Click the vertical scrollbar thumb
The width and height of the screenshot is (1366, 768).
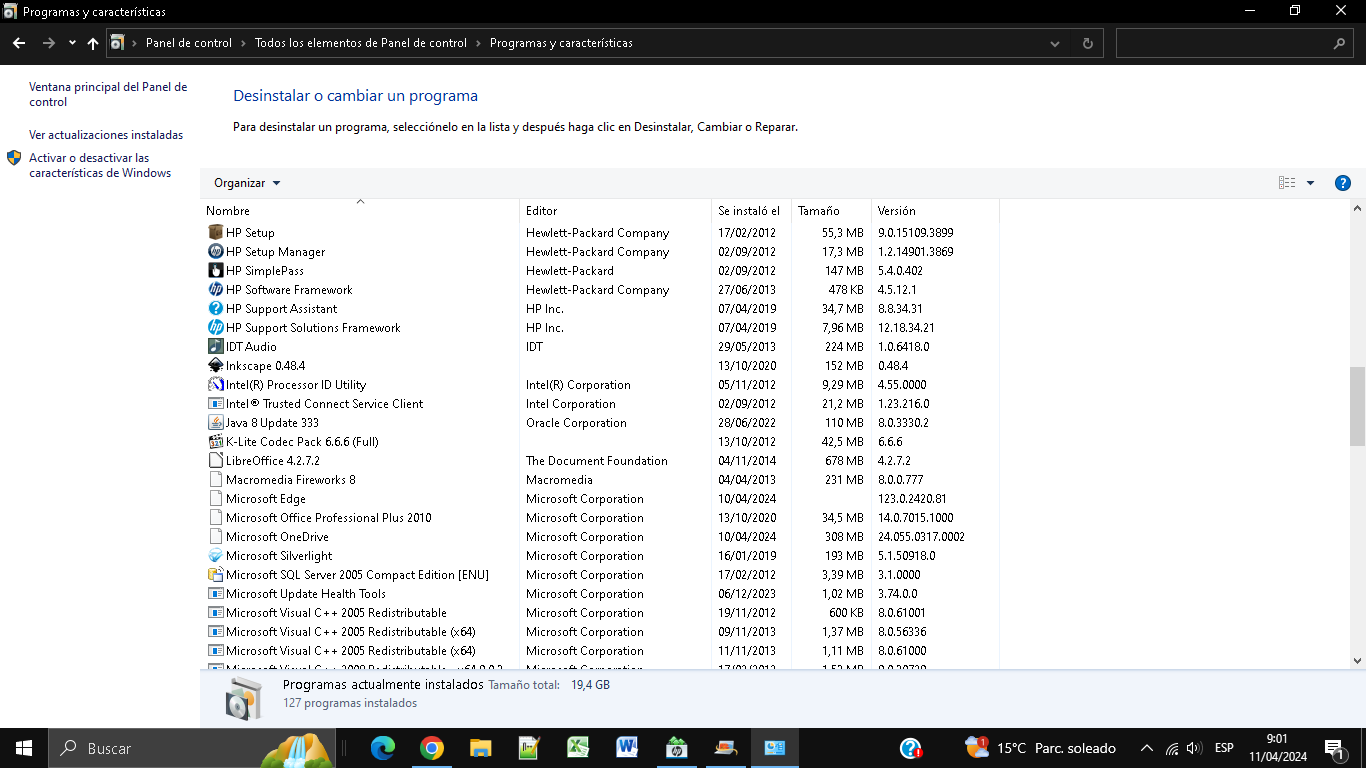[x=1357, y=405]
